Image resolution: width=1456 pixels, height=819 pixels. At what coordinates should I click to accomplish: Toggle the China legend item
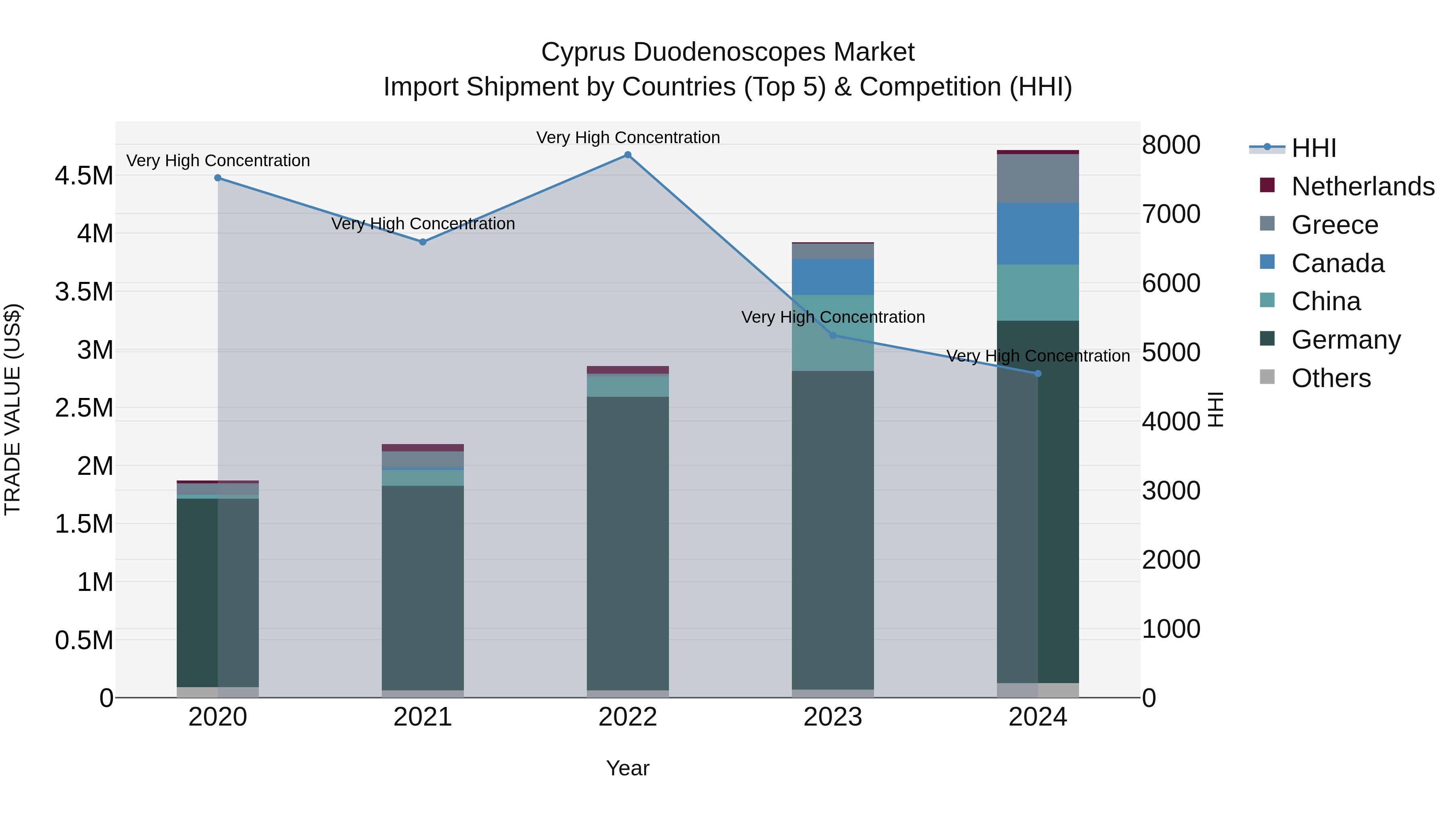(x=1310, y=301)
